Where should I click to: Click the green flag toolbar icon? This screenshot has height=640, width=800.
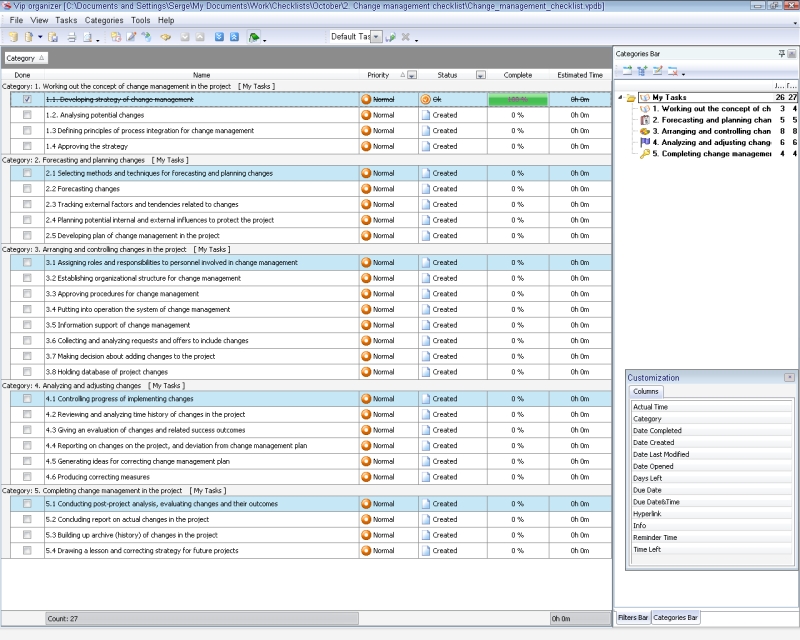tap(254, 37)
